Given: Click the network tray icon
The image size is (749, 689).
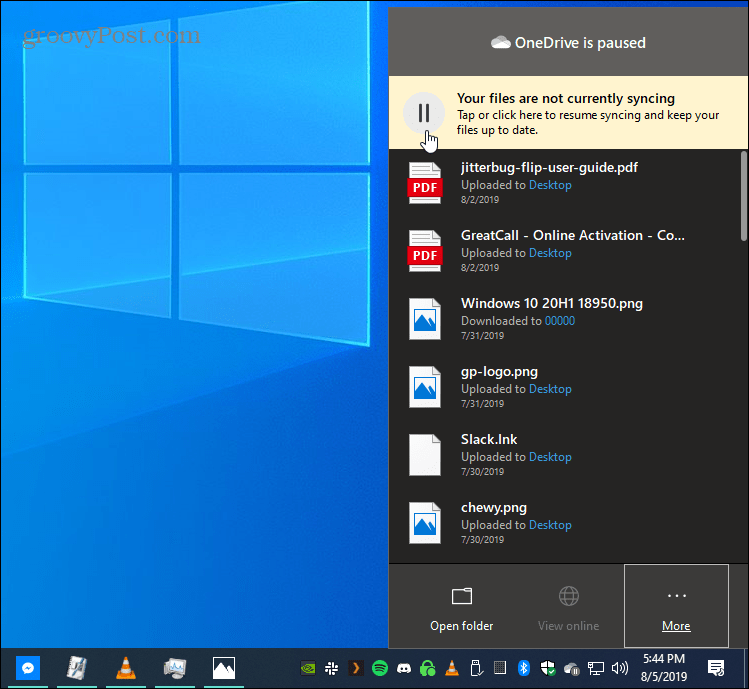Looking at the screenshot, I should tap(596, 668).
